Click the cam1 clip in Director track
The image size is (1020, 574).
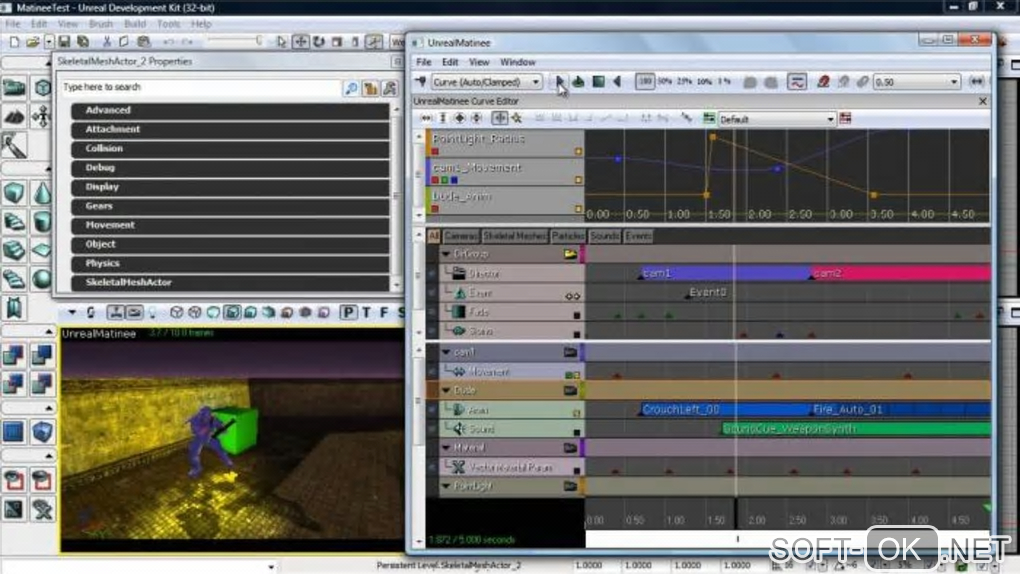click(726, 273)
